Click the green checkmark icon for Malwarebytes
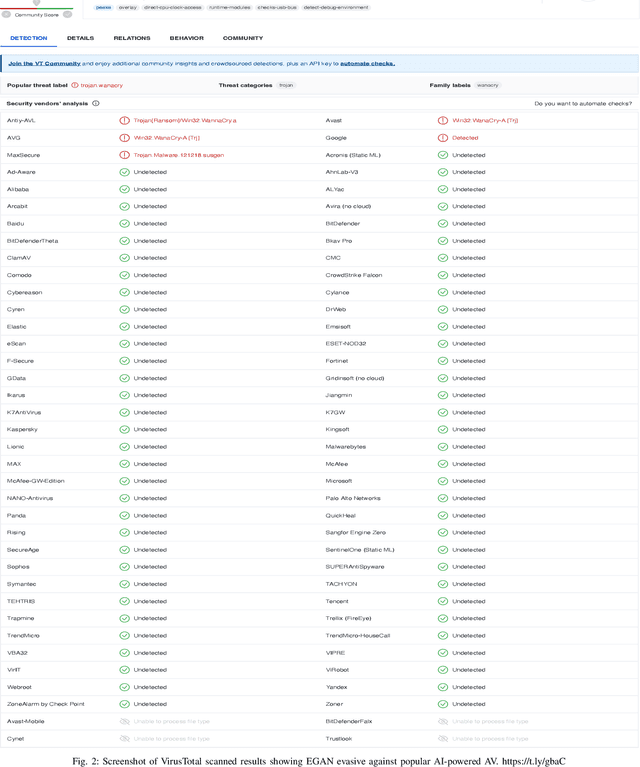The image size is (640, 767). (443, 447)
